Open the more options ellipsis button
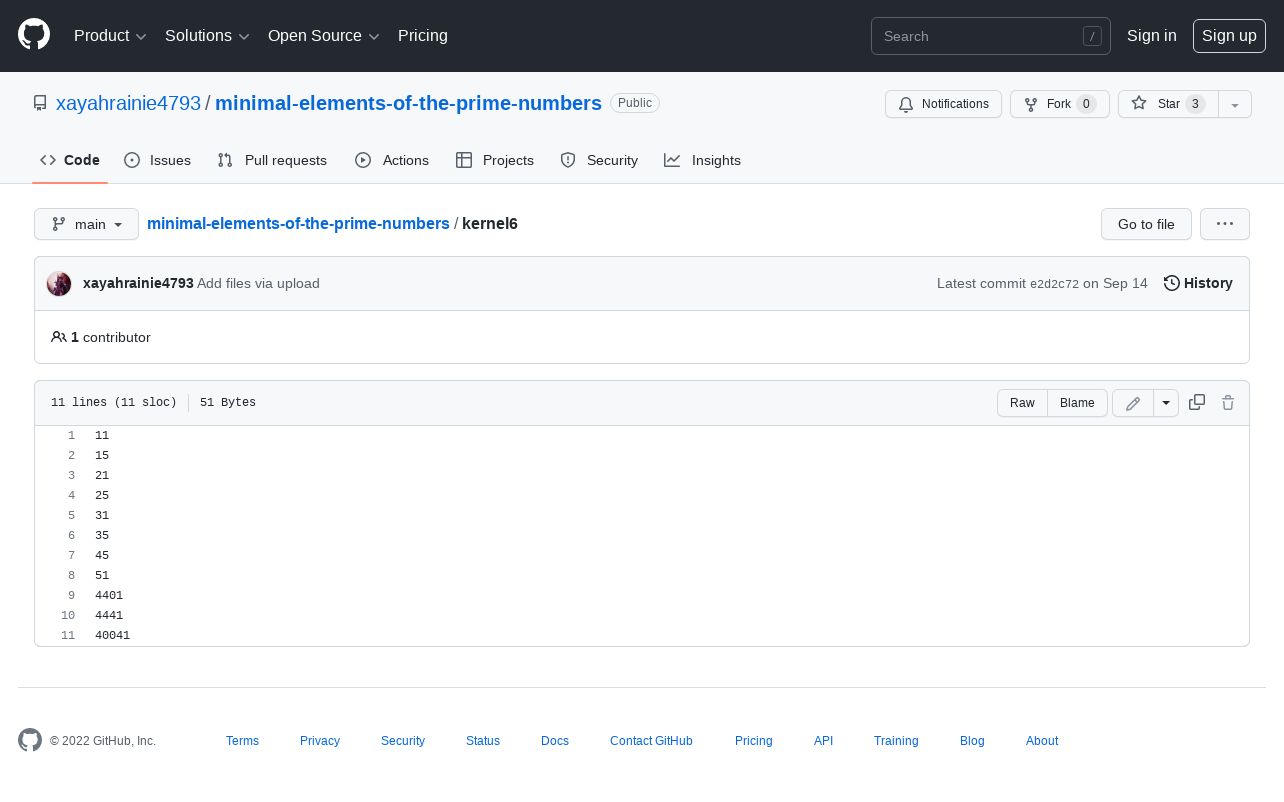 point(1225,224)
